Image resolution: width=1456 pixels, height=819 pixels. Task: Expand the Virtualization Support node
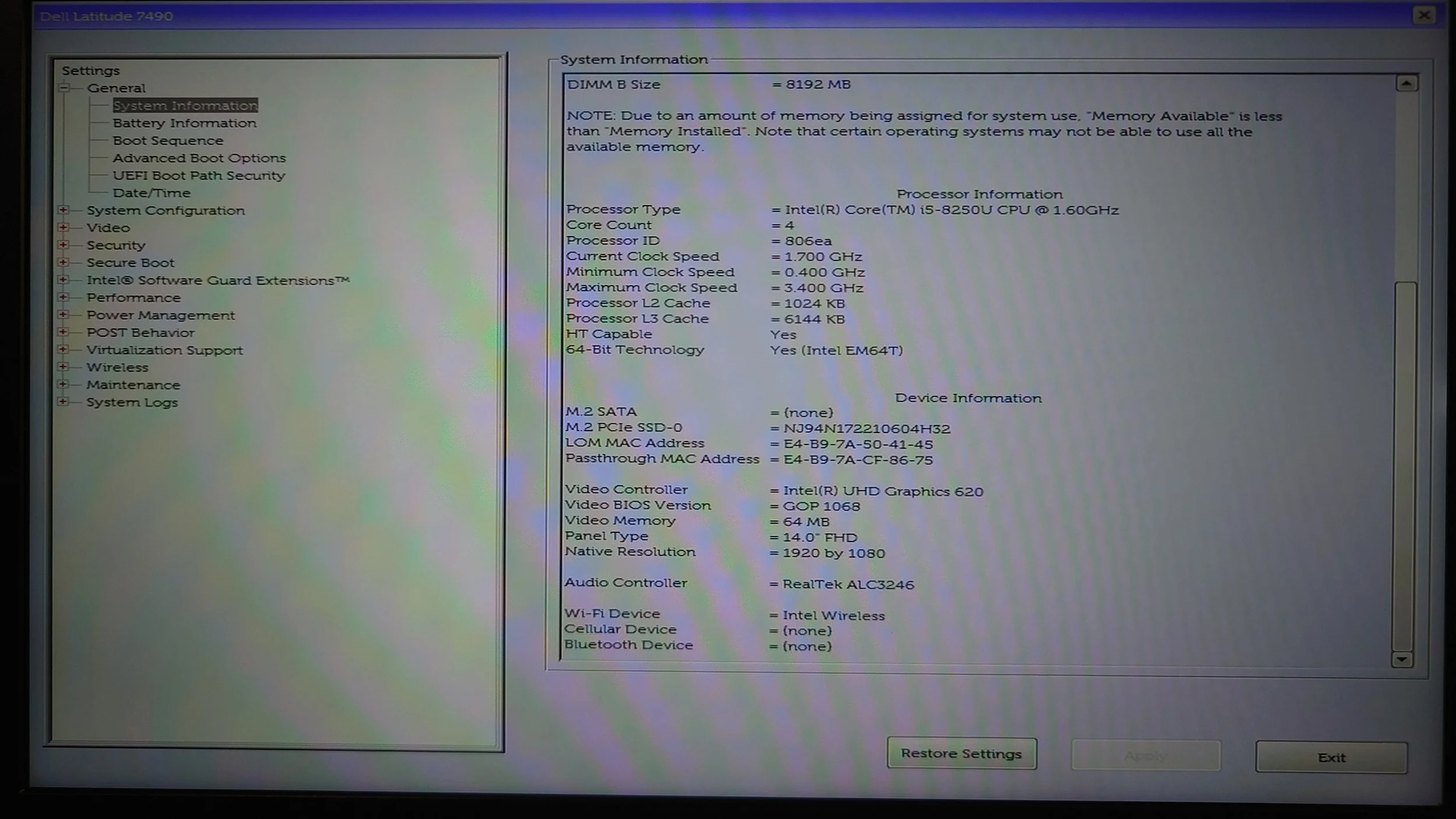[63, 350]
